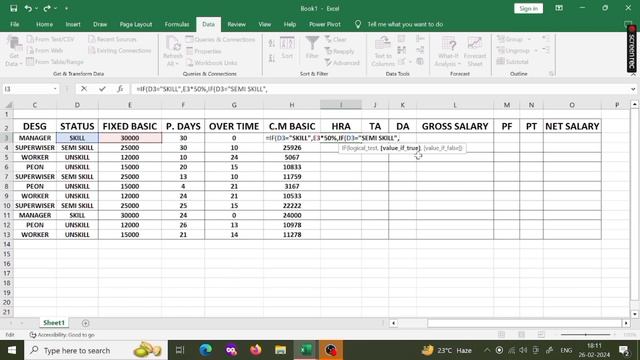Open Existing Connections
The height and width of the screenshot is (360, 640).
click(120, 51)
